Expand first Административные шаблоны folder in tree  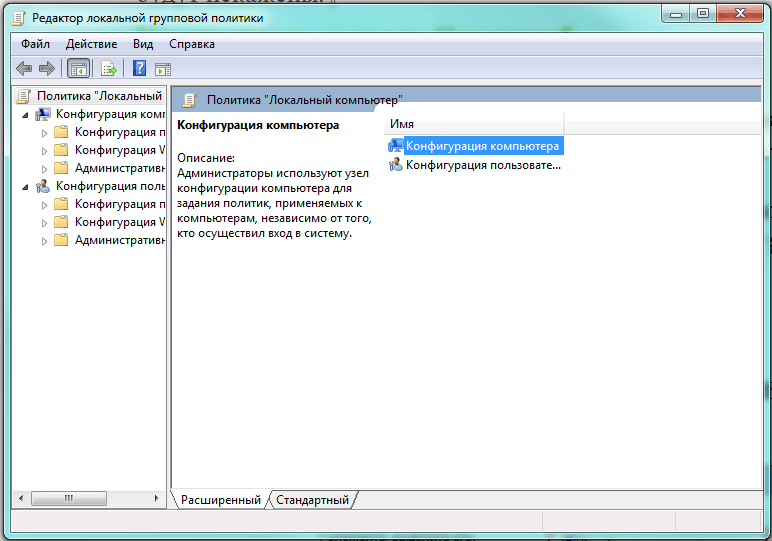(44, 169)
